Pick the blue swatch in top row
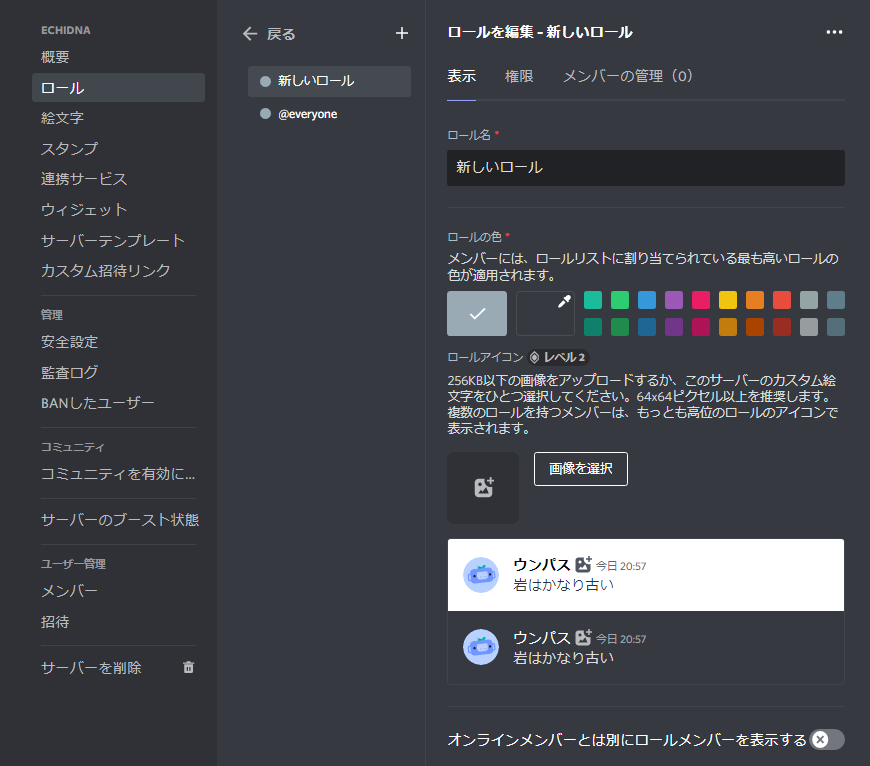 pos(647,300)
